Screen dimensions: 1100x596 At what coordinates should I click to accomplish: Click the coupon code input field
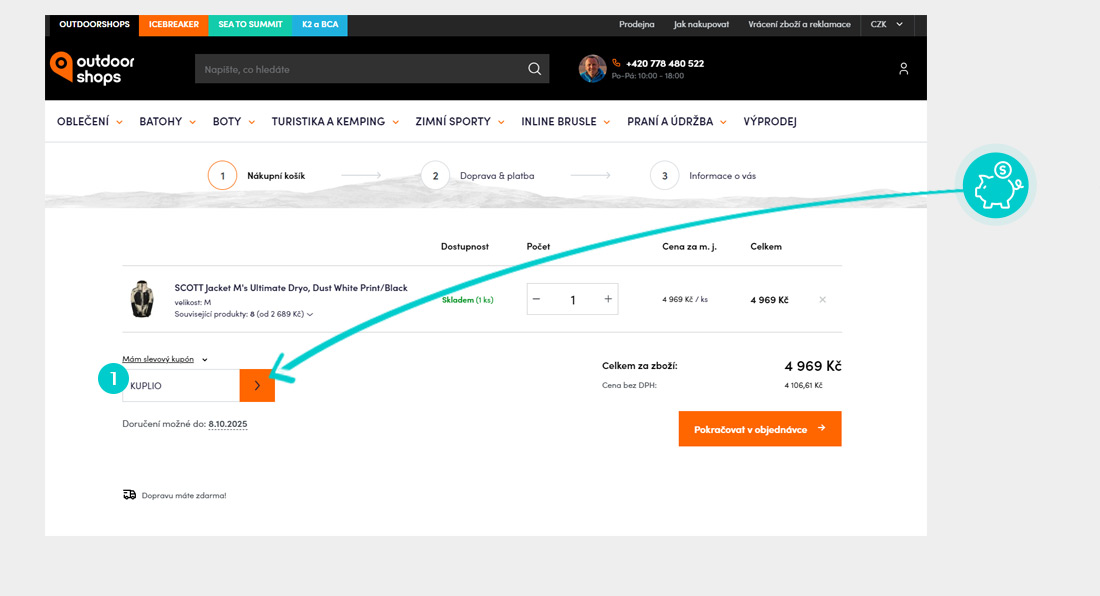pyautogui.click(x=182, y=385)
